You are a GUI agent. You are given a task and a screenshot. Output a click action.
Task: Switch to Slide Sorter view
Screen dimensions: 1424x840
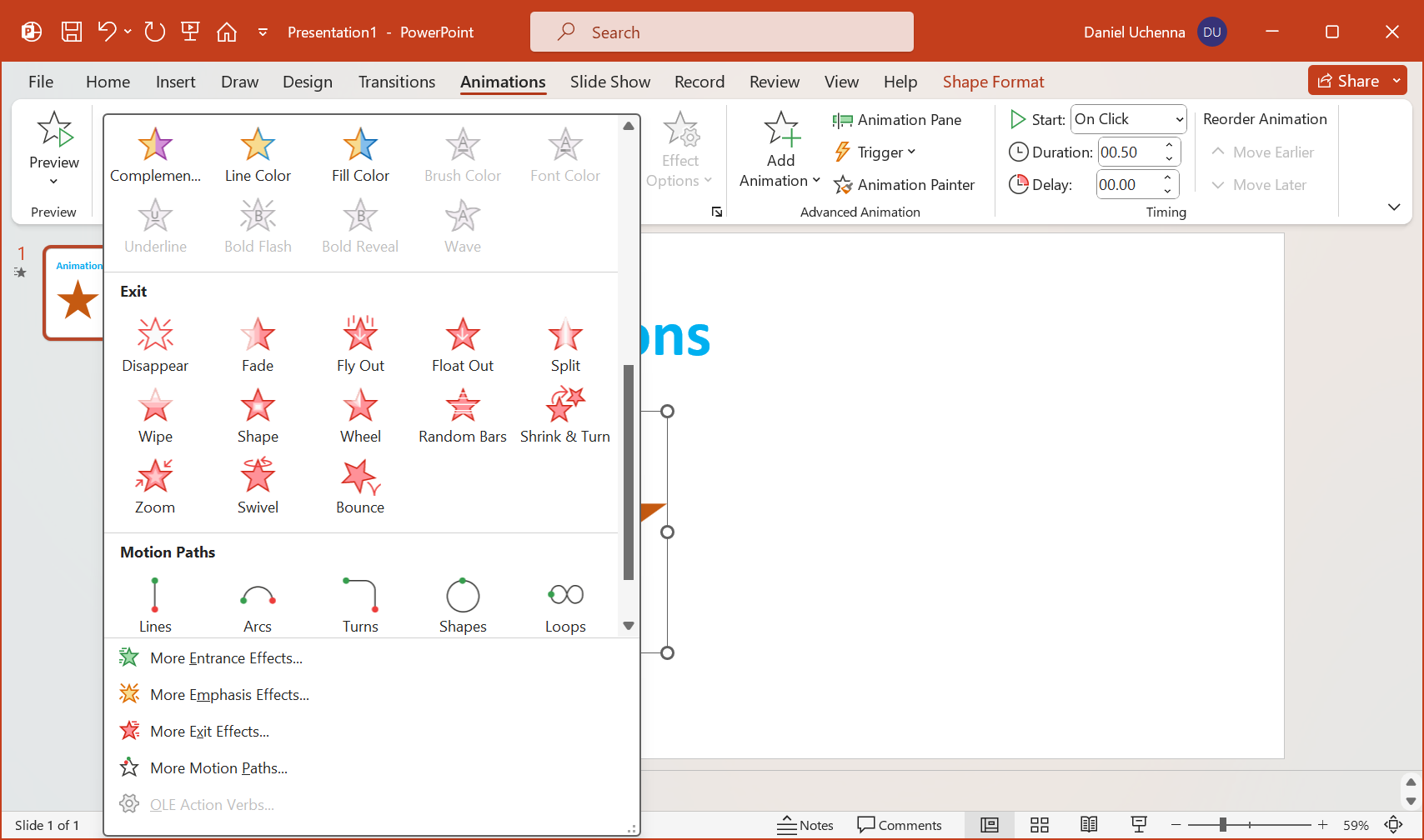(x=1039, y=825)
